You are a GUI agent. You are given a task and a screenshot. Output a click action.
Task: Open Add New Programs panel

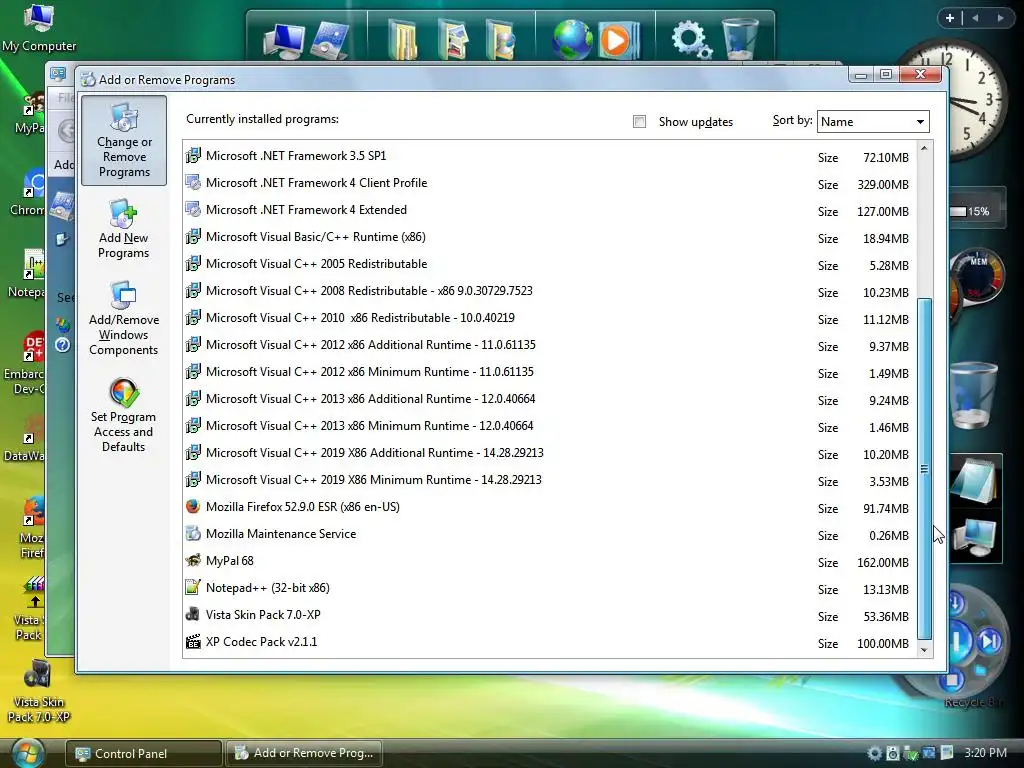point(123,229)
